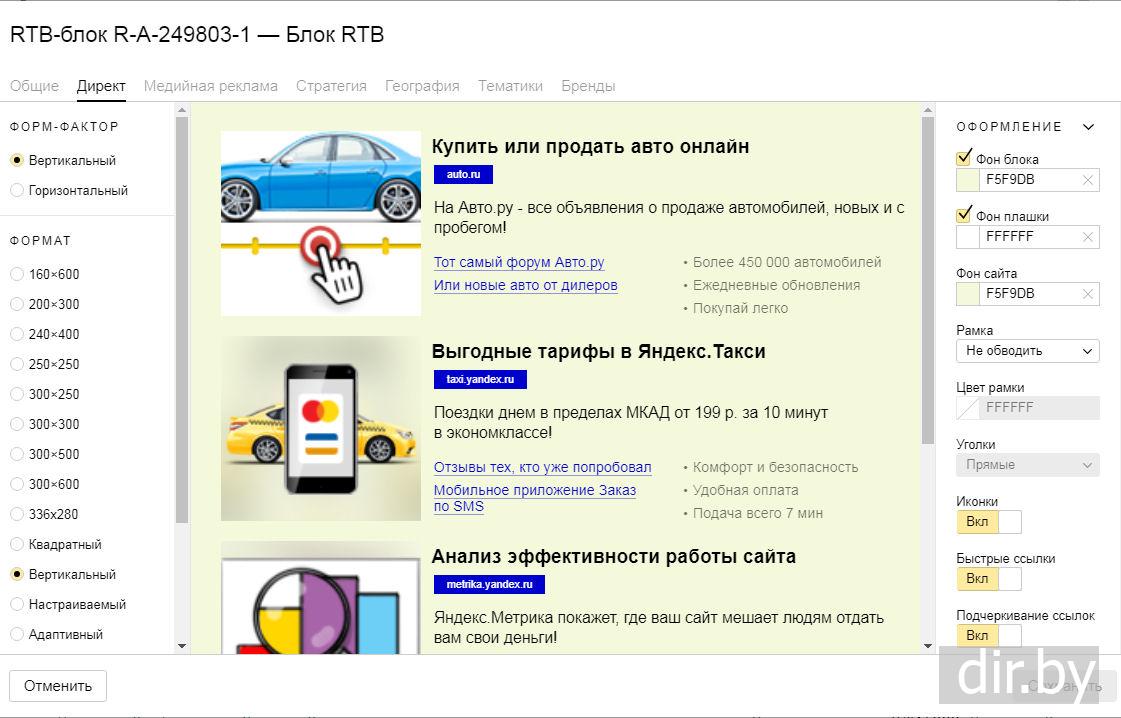Switch to the Стратегия tab

pyautogui.click(x=331, y=86)
